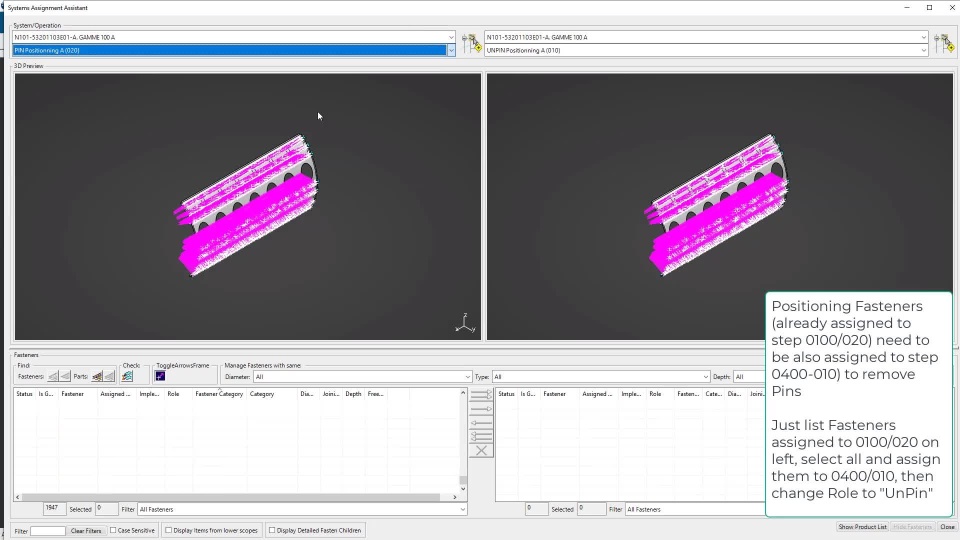
Task: Click left table scroll-down arrow
Action: click(x=463, y=489)
